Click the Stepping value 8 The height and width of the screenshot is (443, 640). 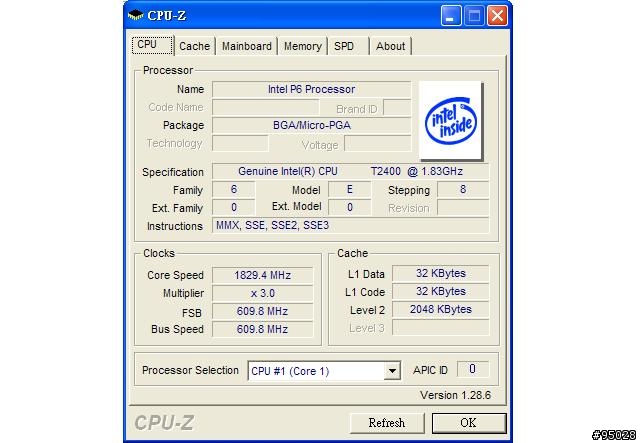(x=463, y=189)
